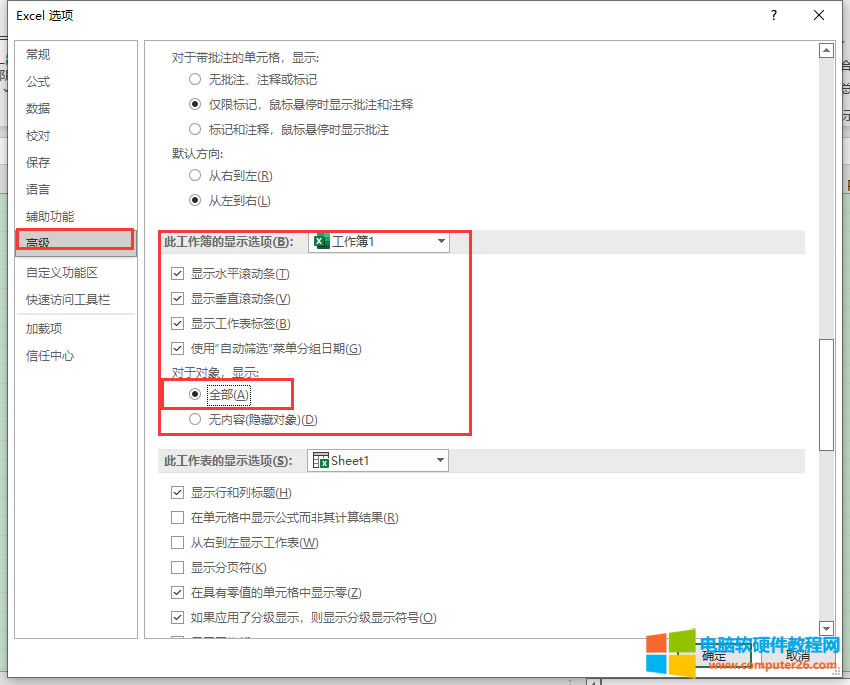
Task: Uncheck 显示工作表标签 option
Action: click(x=178, y=324)
